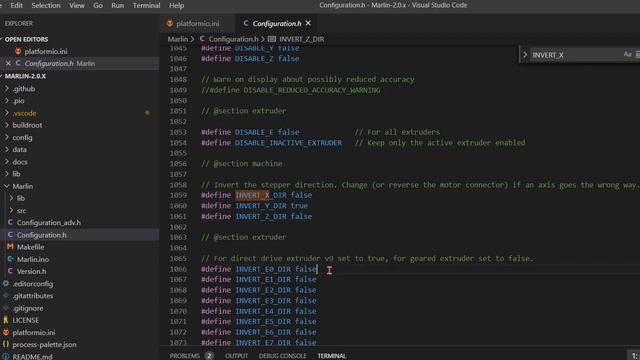Open the Makefile in explorer
Viewport: 640px width, 360px height.
click(31, 247)
